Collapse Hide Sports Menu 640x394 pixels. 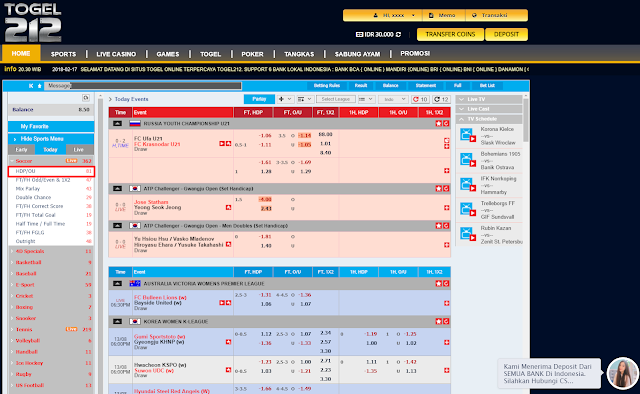(51, 138)
